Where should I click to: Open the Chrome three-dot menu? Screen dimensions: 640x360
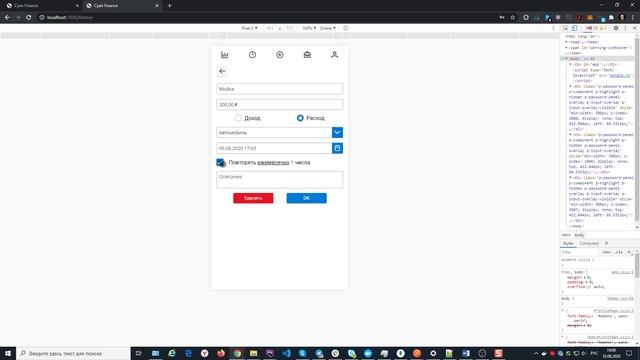pos(633,18)
